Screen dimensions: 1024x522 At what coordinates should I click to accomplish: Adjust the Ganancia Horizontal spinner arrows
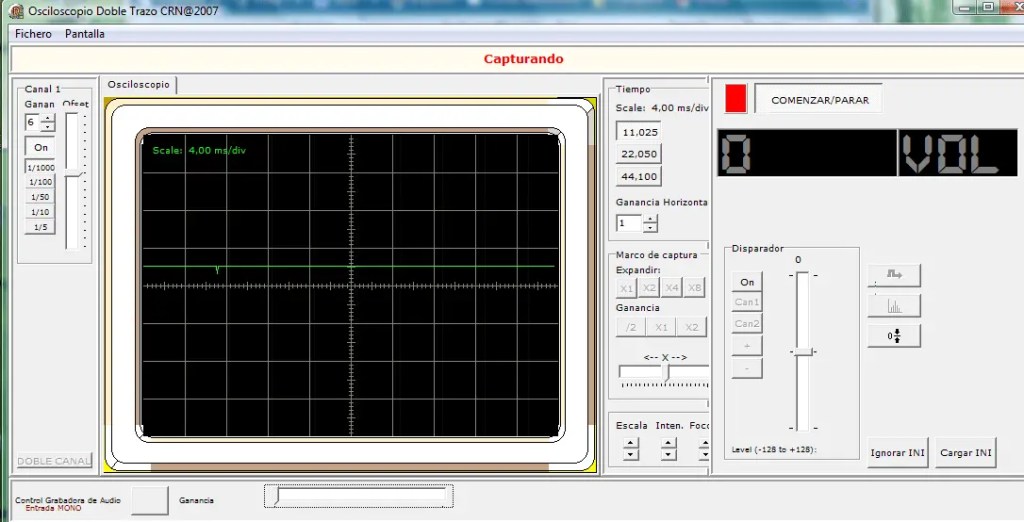coord(651,224)
